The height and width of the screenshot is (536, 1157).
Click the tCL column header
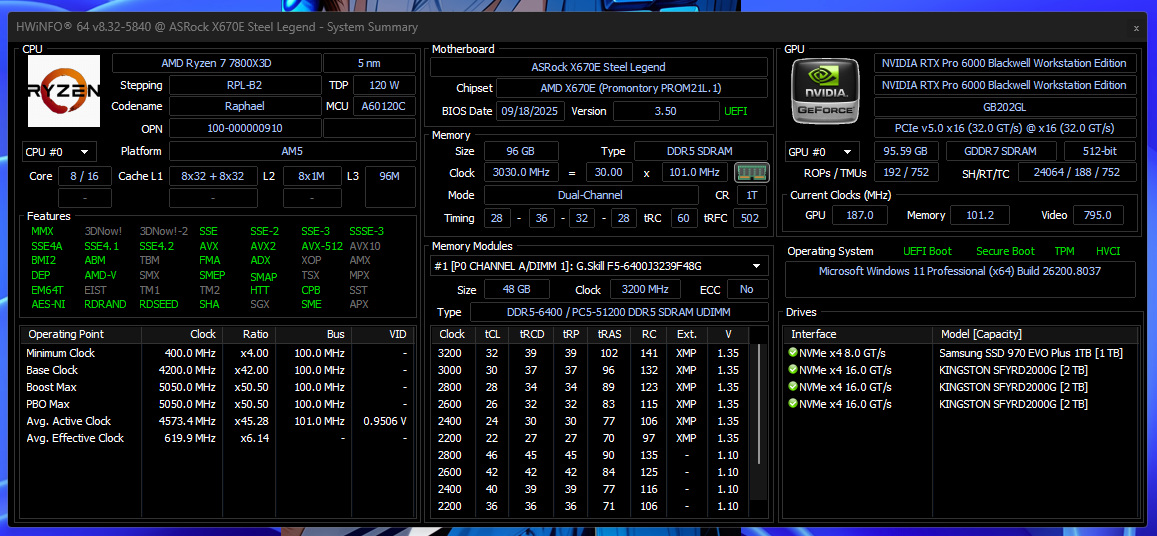492,334
